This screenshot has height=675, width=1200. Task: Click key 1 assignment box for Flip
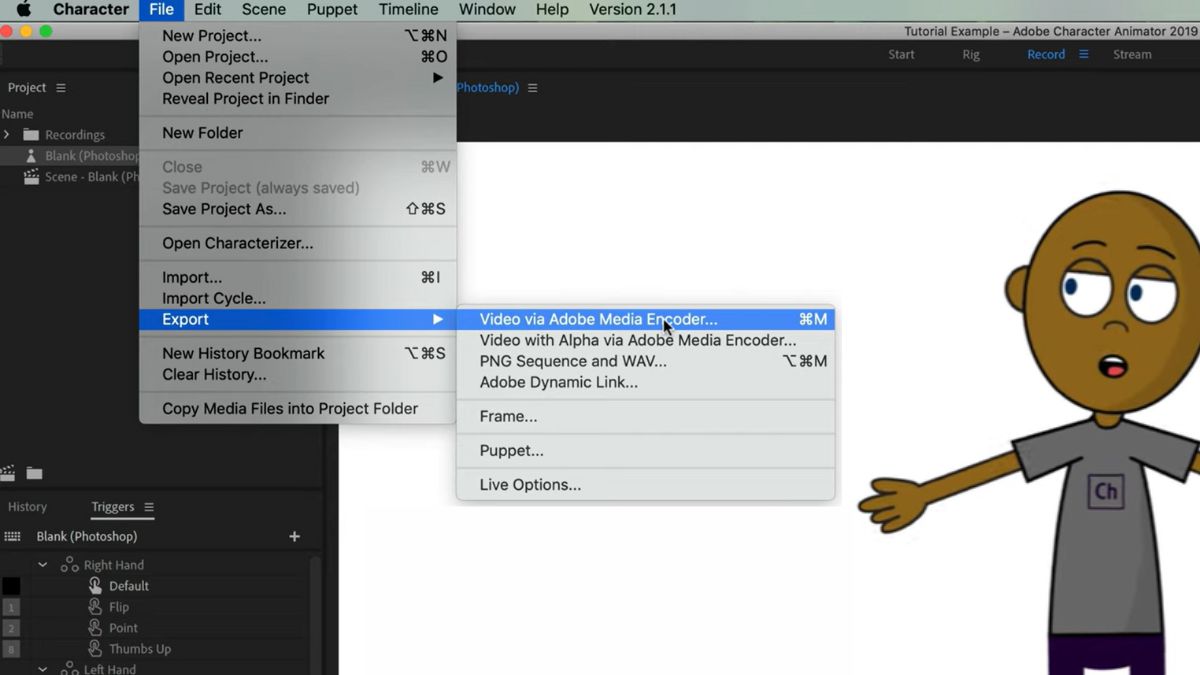11,607
